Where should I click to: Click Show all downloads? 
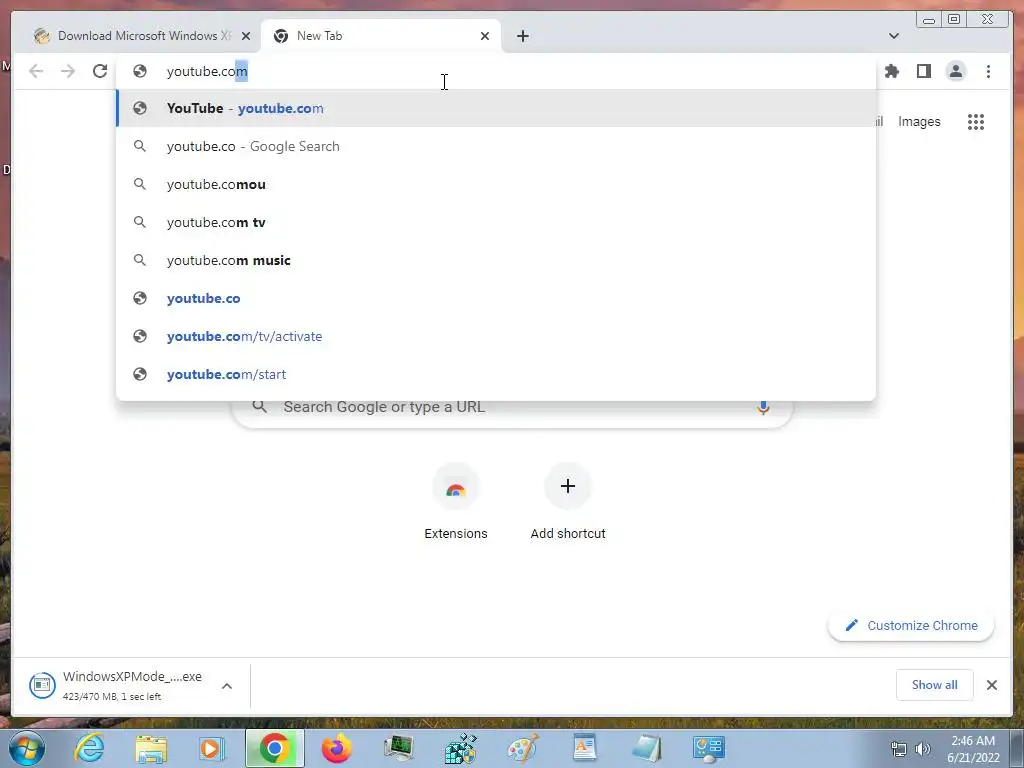(x=935, y=685)
